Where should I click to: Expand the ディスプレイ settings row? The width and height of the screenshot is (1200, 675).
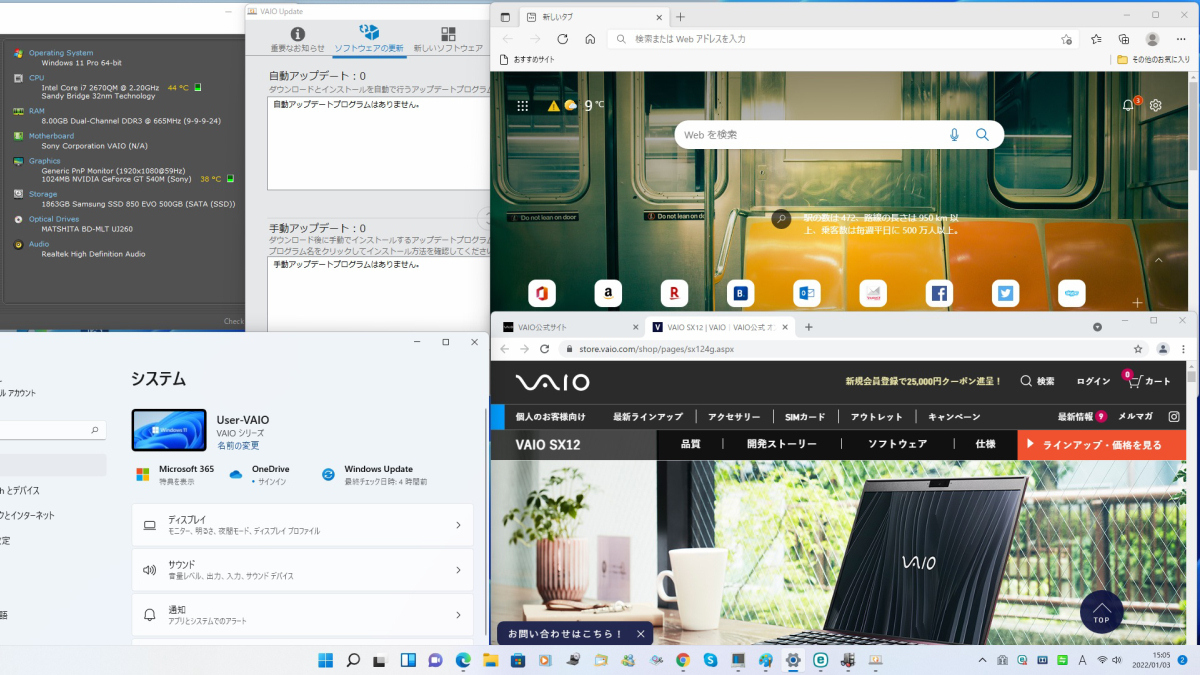coord(302,525)
